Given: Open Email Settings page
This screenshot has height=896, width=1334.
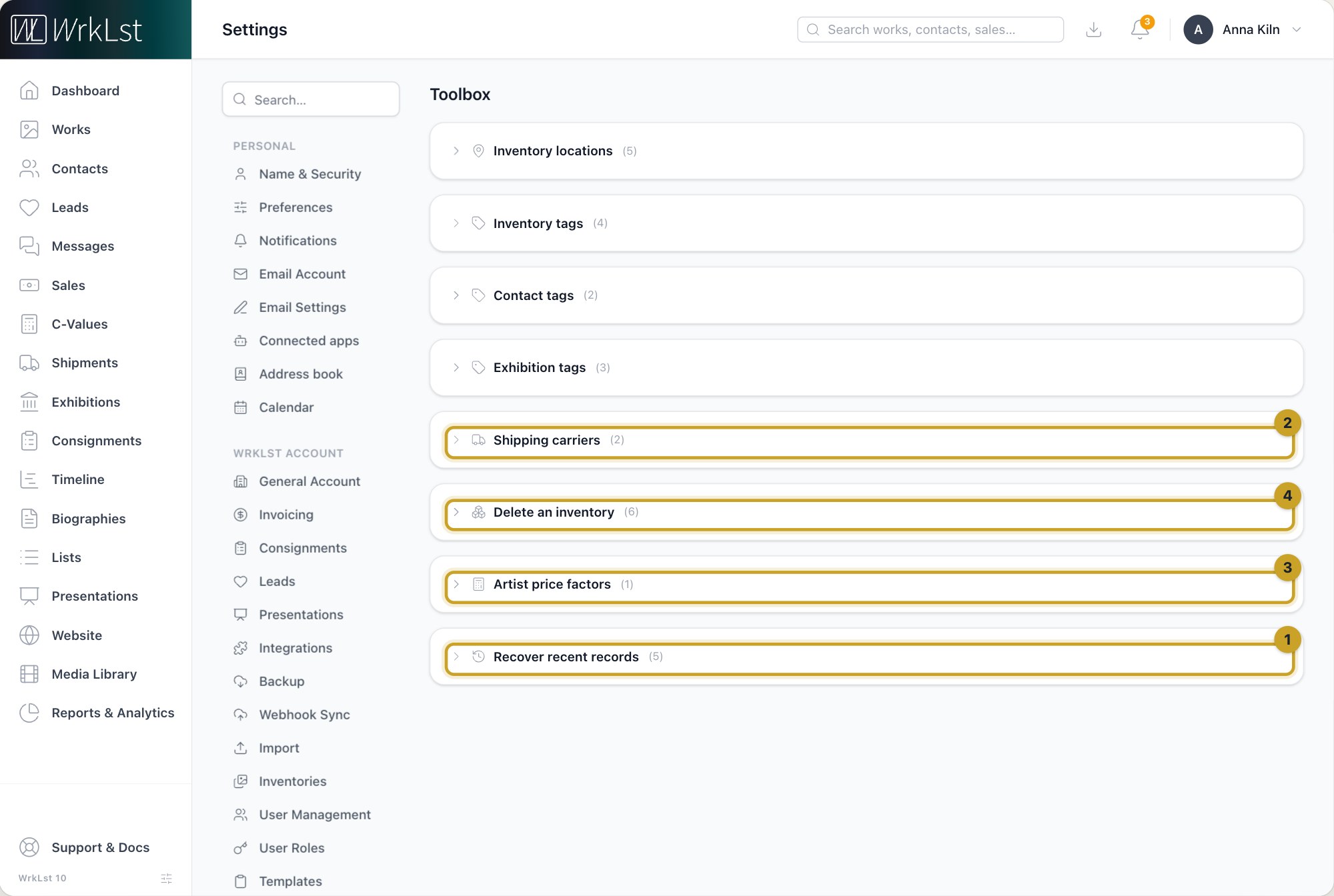Looking at the screenshot, I should click(x=302, y=307).
